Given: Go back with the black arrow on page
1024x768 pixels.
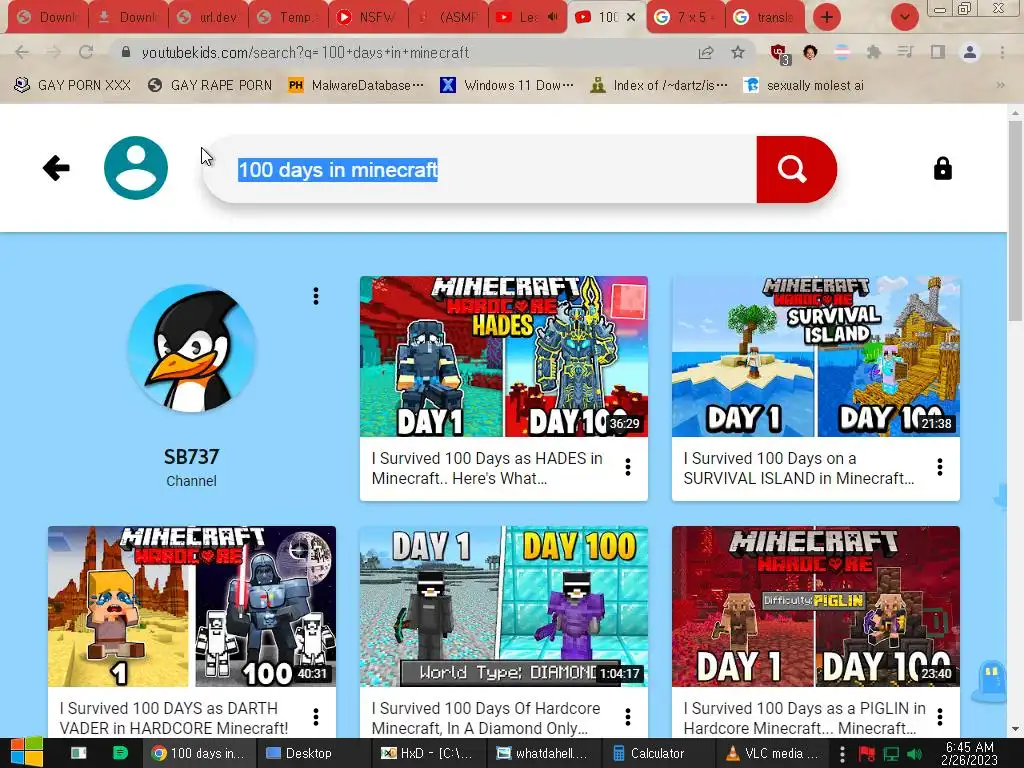Looking at the screenshot, I should [56, 168].
